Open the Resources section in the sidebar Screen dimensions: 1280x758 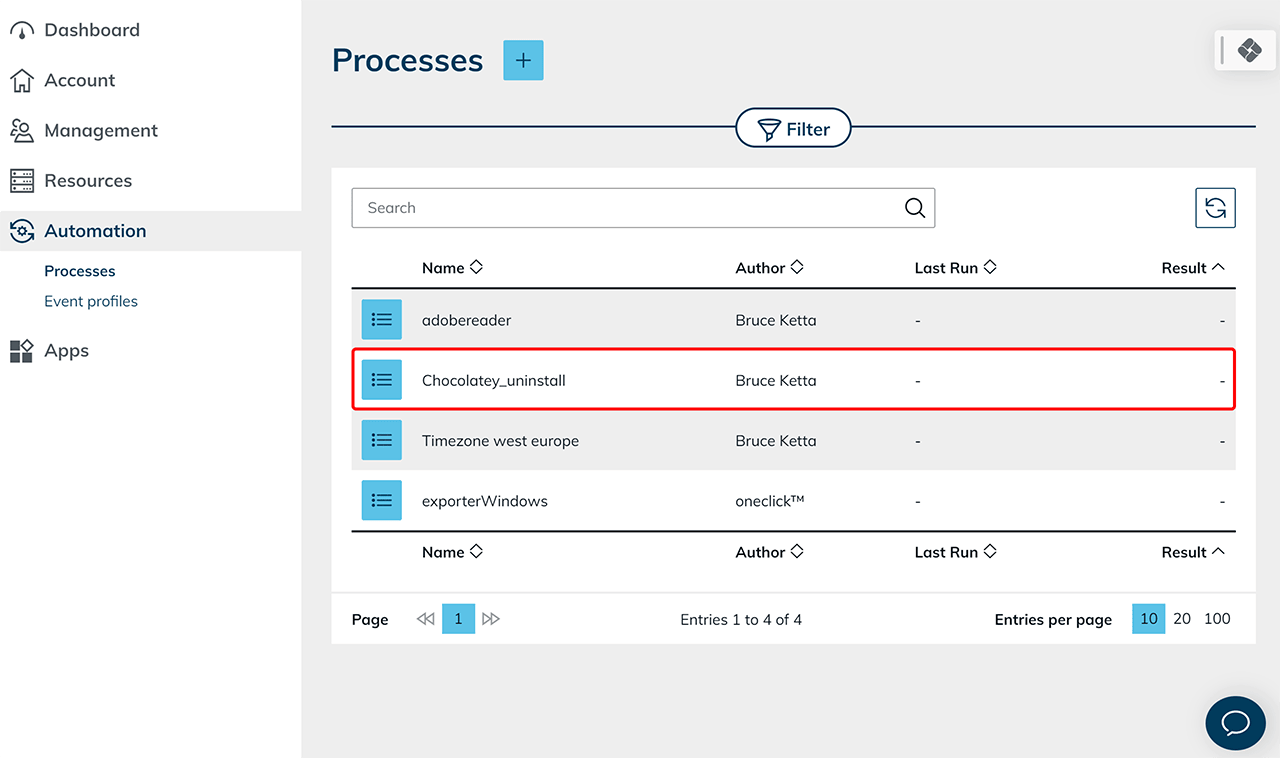[88, 181]
